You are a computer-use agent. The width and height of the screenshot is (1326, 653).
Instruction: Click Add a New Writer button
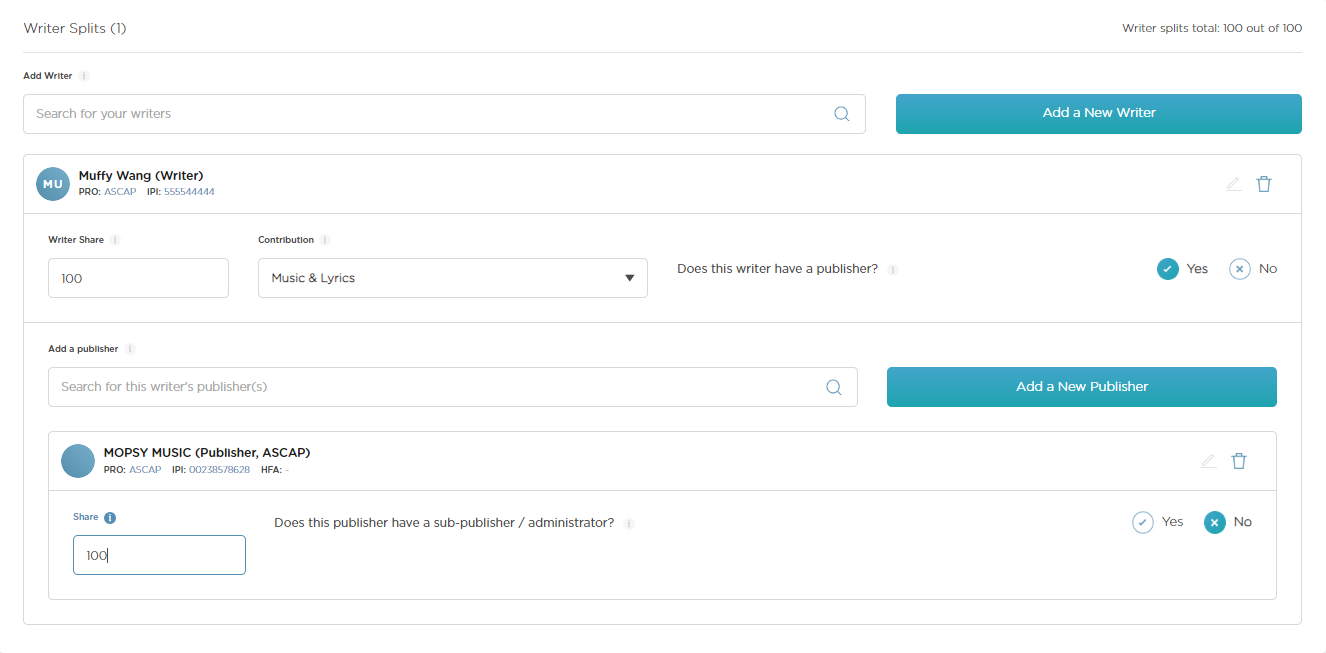coord(1099,113)
